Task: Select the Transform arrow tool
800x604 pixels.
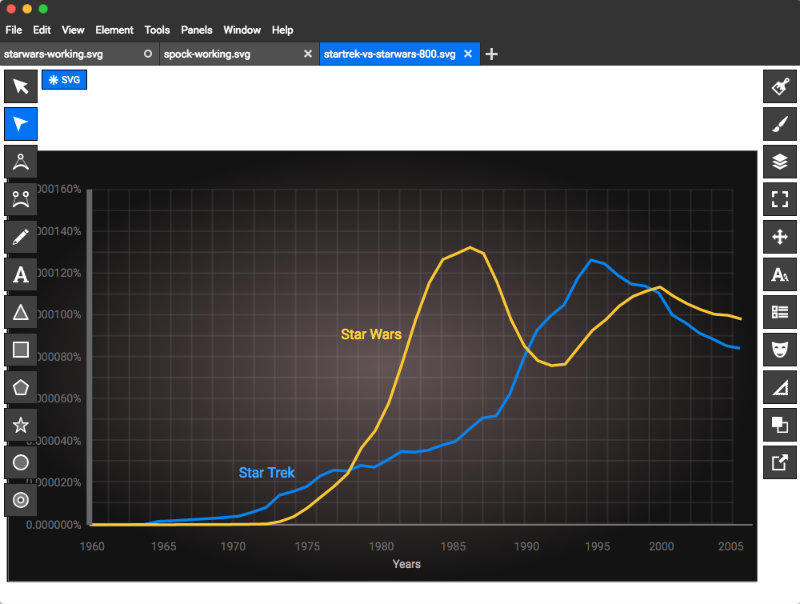Action: (x=21, y=86)
